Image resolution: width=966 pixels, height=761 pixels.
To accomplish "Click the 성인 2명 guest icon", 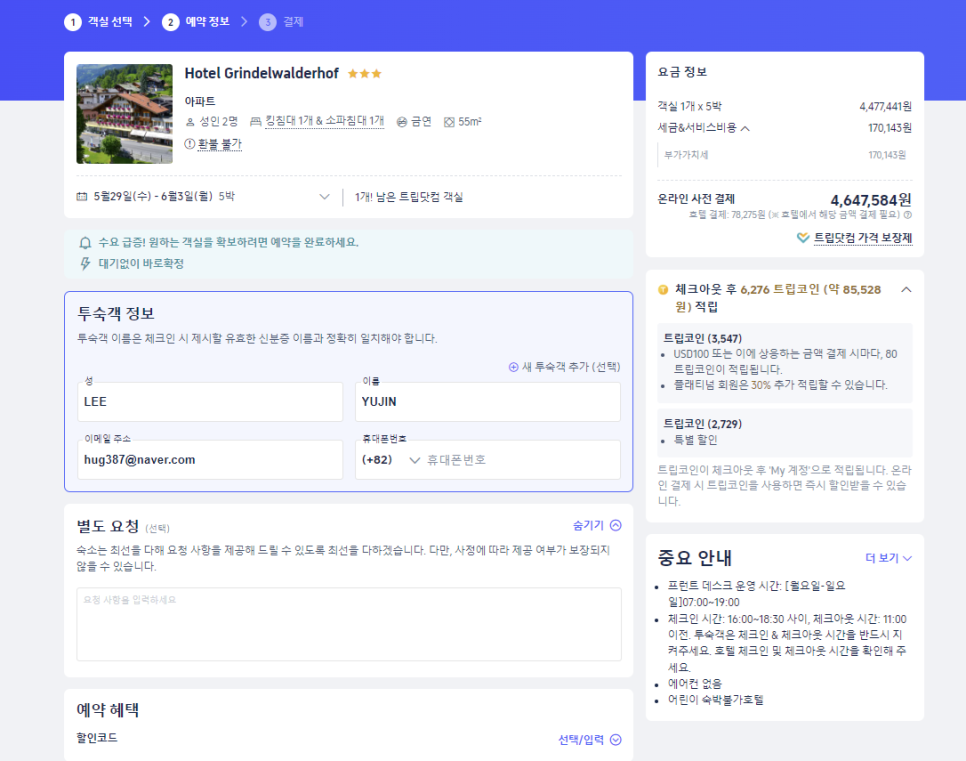I will click(190, 122).
